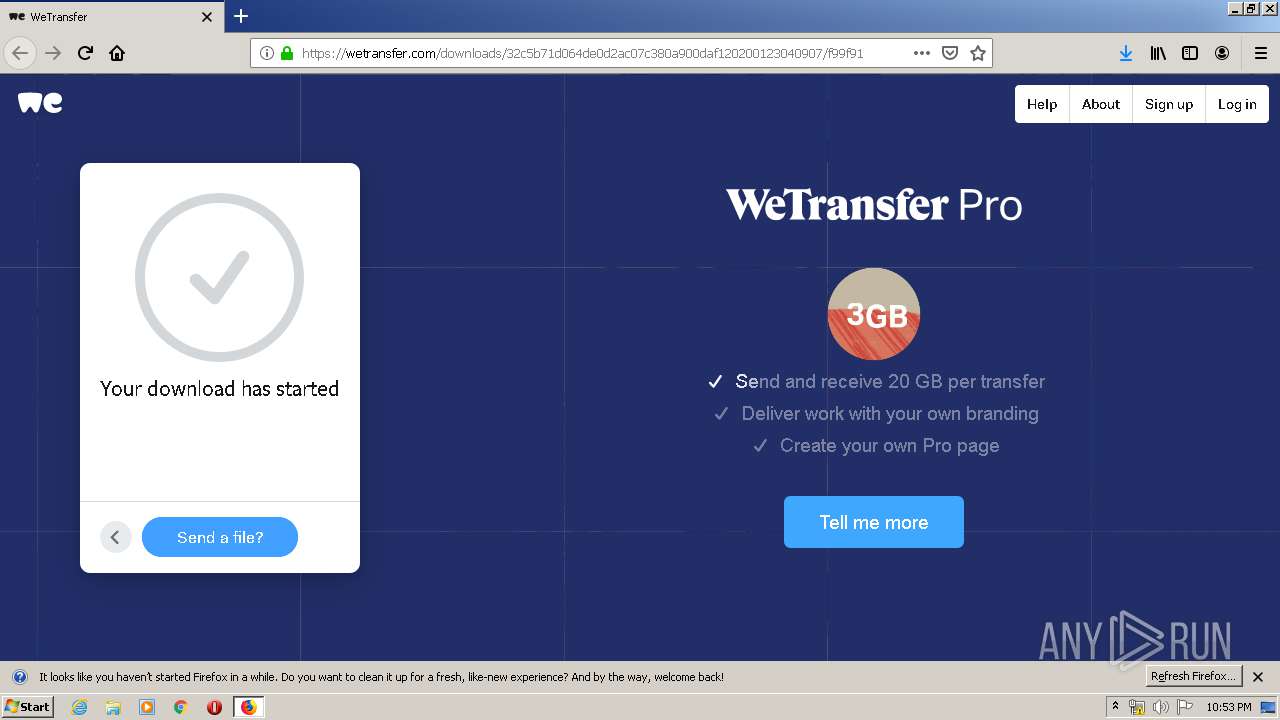1280x720 pixels.
Task: Bookmark this page with star icon
Action: coord(978,53)
